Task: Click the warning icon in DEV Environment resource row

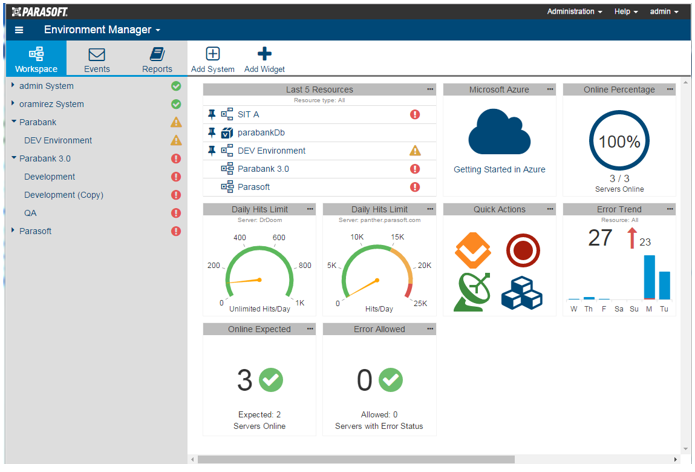Action: coord(415,151)
